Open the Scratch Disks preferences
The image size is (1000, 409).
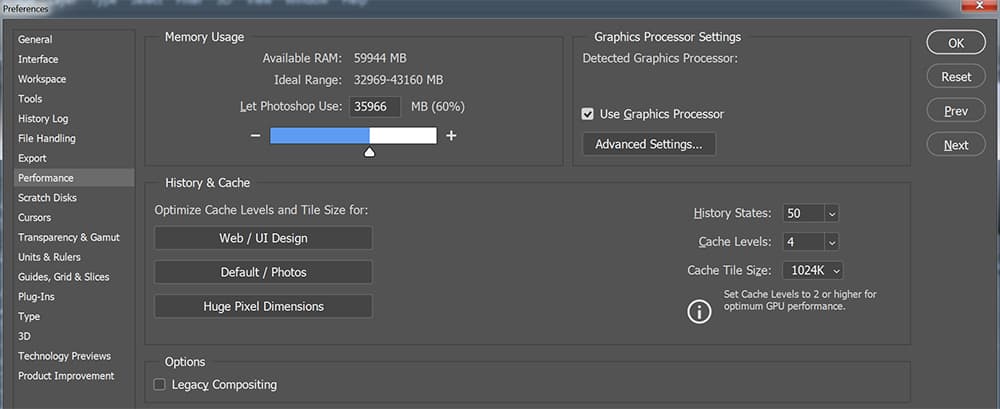74,198
